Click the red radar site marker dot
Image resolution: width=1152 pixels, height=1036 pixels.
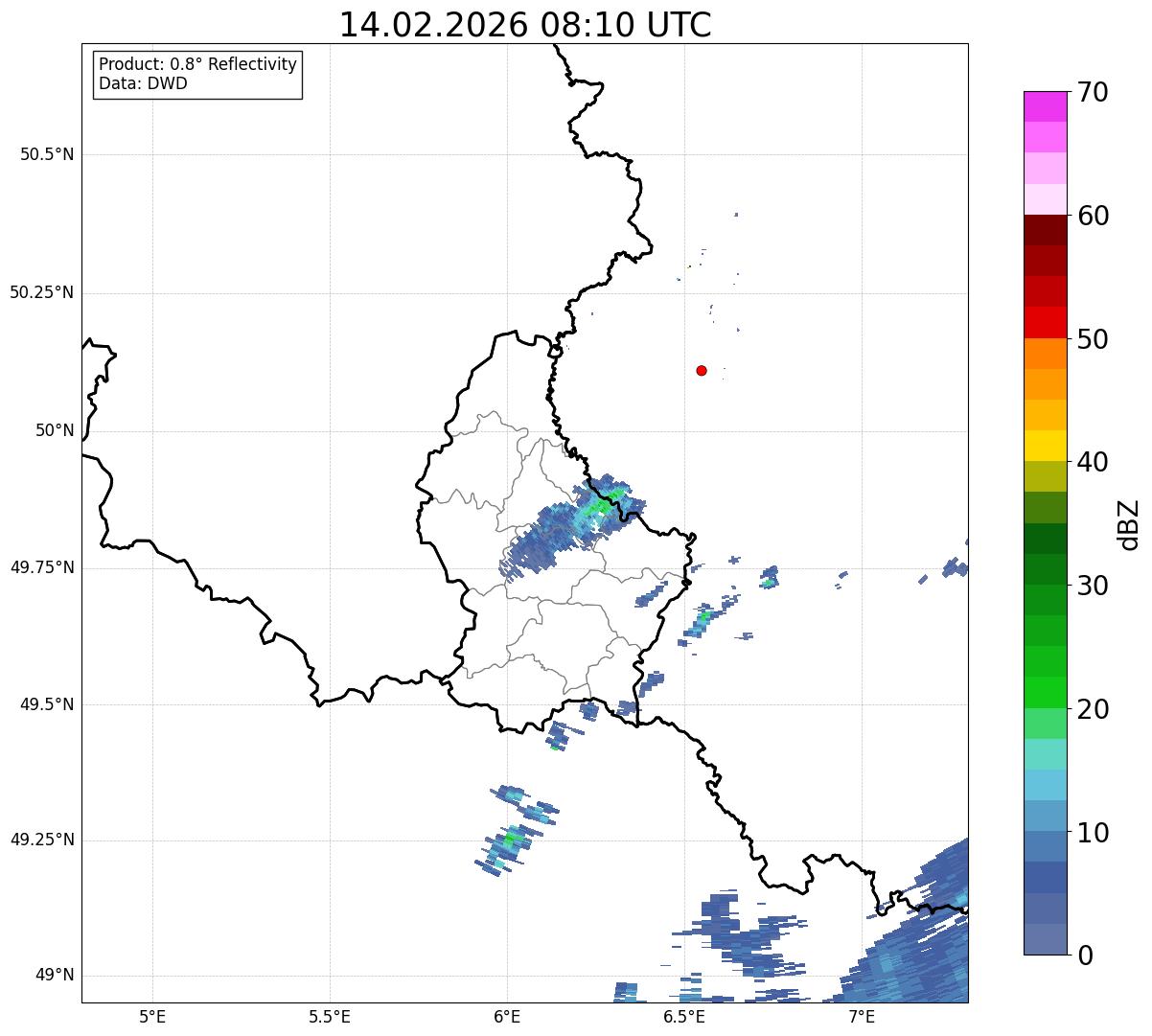[x=702, y=370]
